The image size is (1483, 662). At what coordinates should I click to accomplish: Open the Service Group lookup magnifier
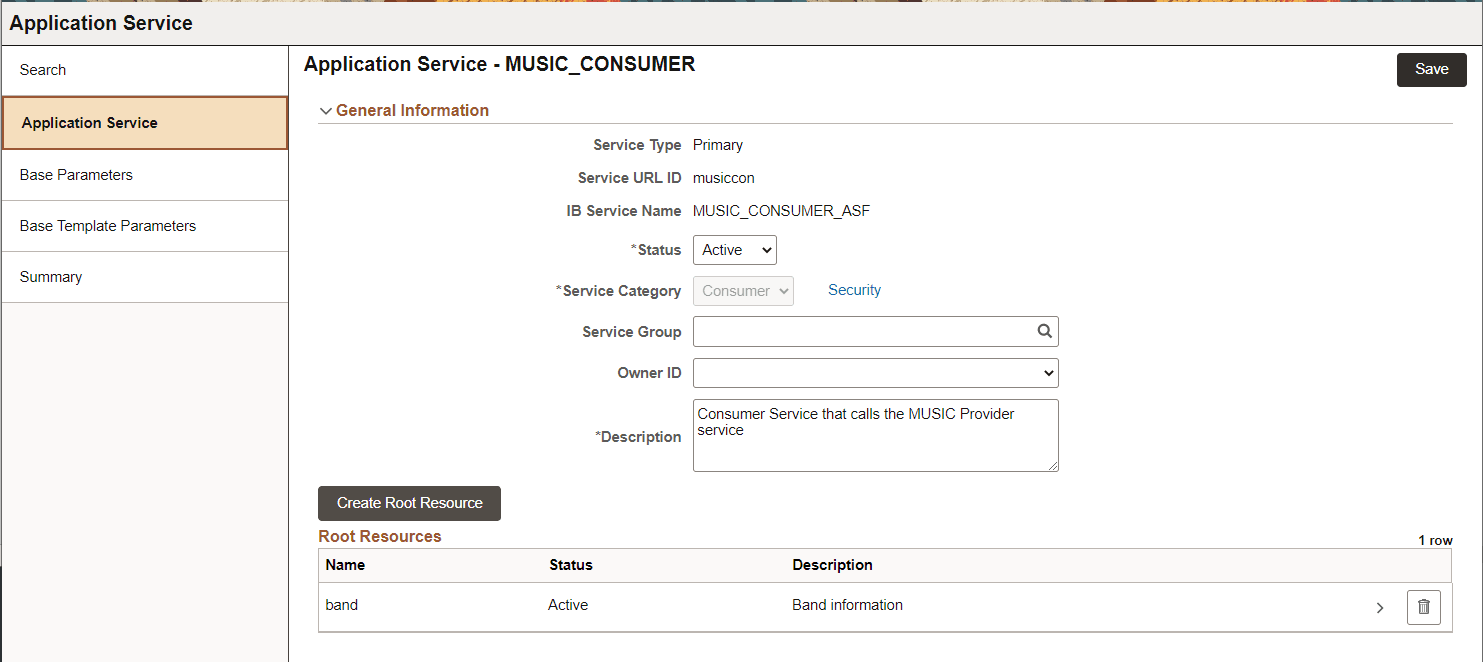click(1044, 331)
